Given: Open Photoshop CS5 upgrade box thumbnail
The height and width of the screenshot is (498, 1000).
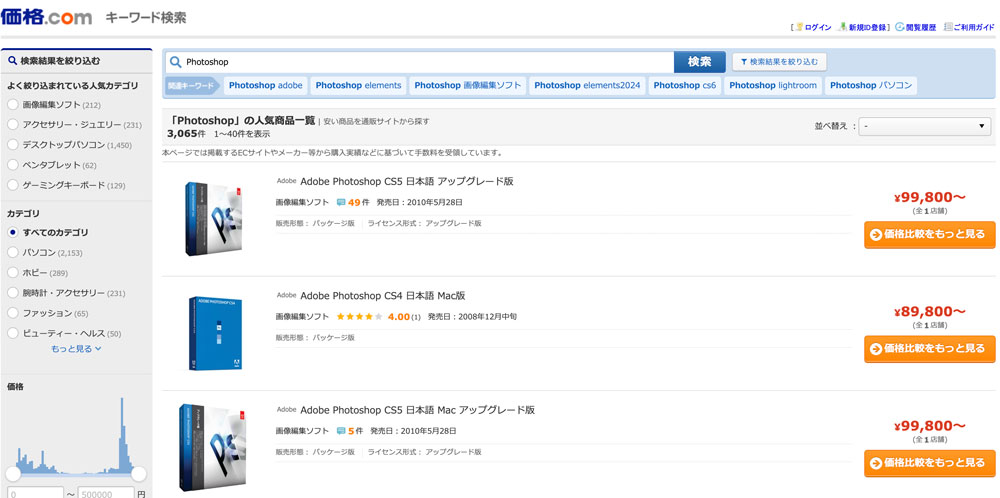Looking at the screenshot, I should [x=214, y=219].
